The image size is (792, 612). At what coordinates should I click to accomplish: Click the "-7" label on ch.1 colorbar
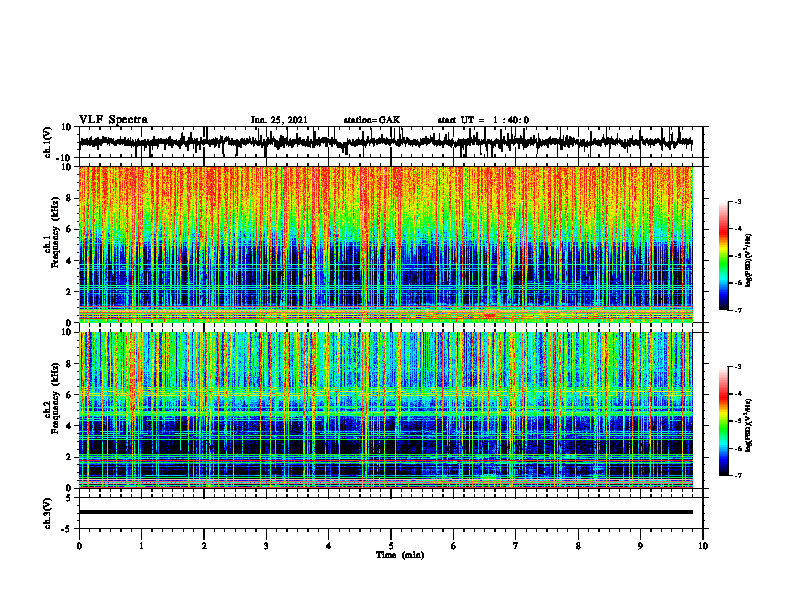pos(737,310)
